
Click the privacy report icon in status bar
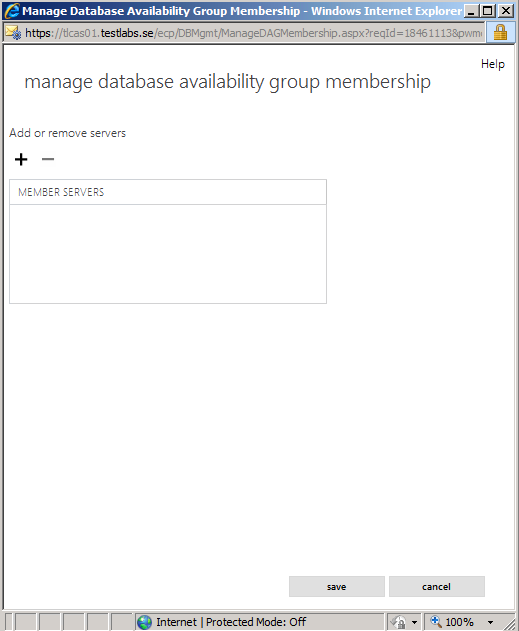[x=398, y=622]
